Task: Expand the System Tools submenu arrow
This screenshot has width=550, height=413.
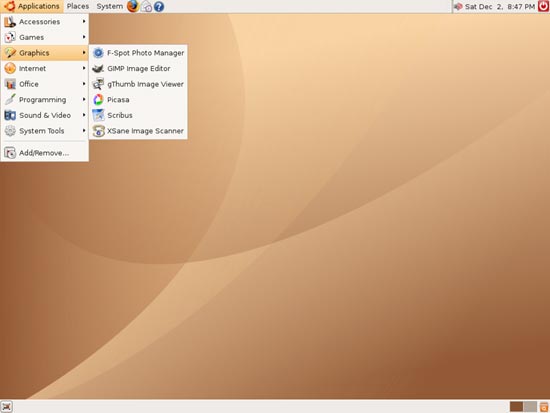Action: [x=84, y=131]
